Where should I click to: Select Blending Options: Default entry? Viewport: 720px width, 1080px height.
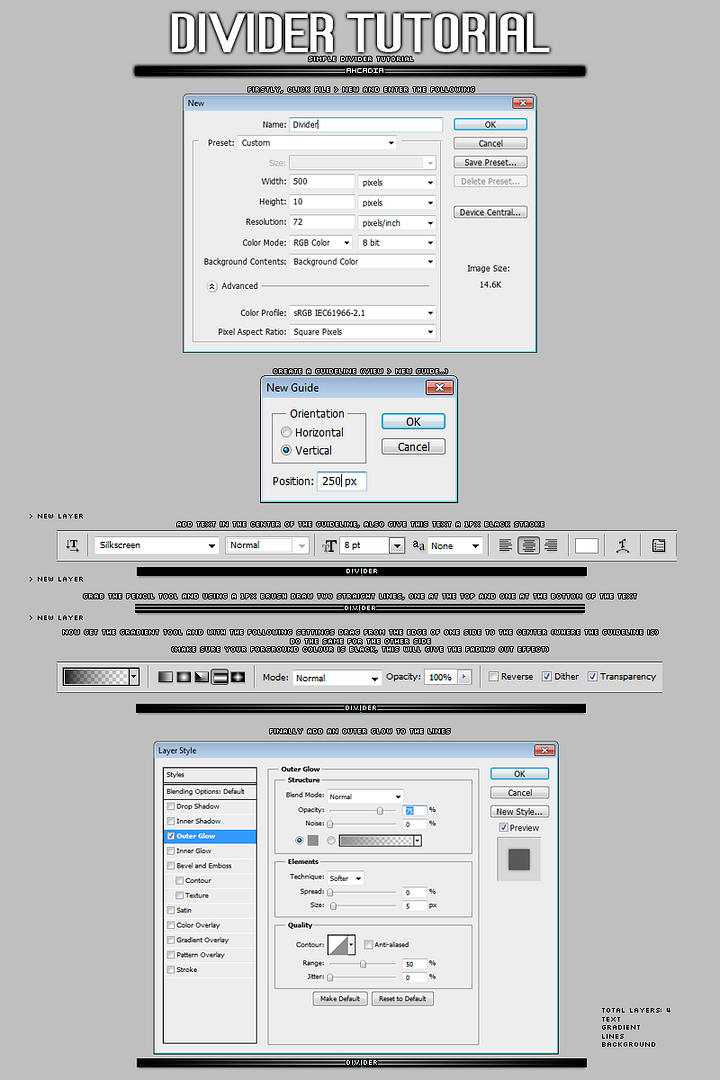[210, 791]
